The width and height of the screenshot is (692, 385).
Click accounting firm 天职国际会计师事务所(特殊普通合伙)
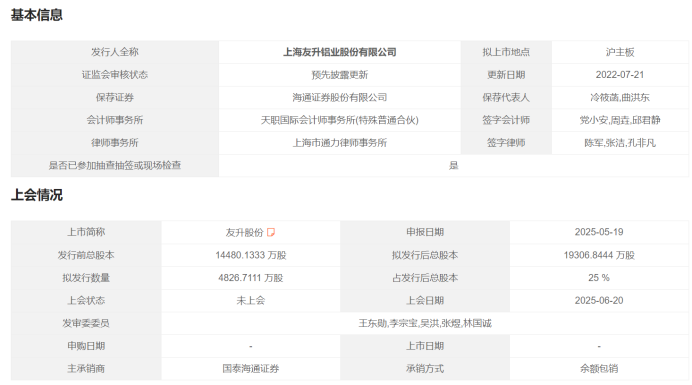(339, 120)
